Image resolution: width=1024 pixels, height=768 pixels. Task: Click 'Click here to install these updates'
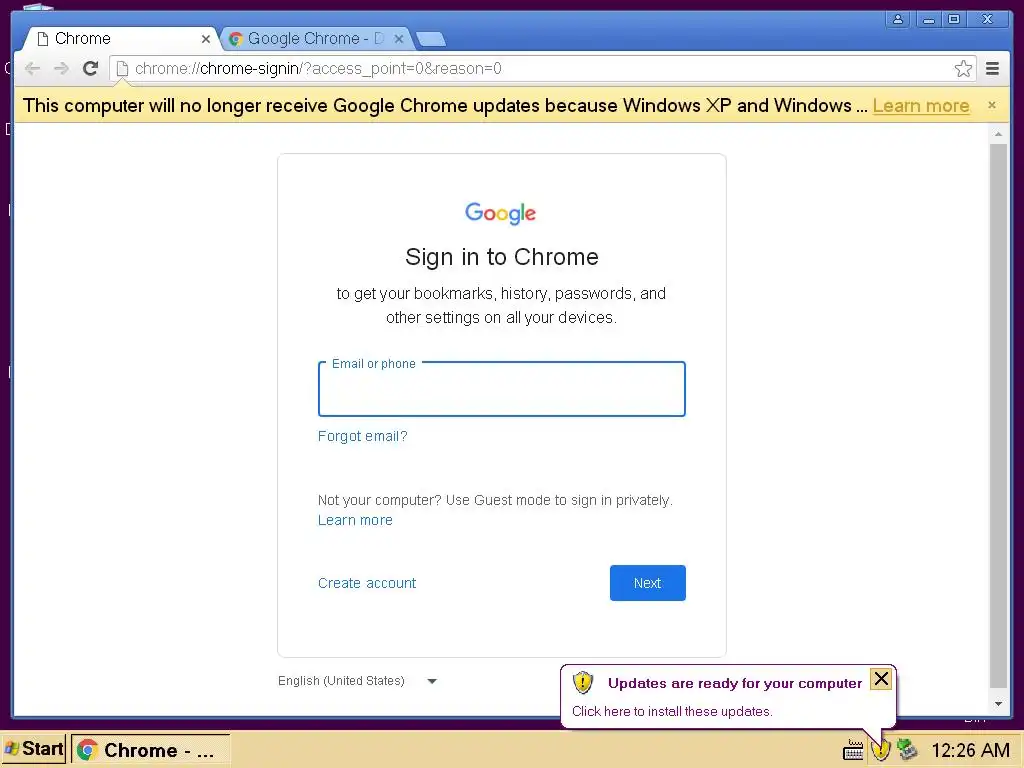click(672, 711)
